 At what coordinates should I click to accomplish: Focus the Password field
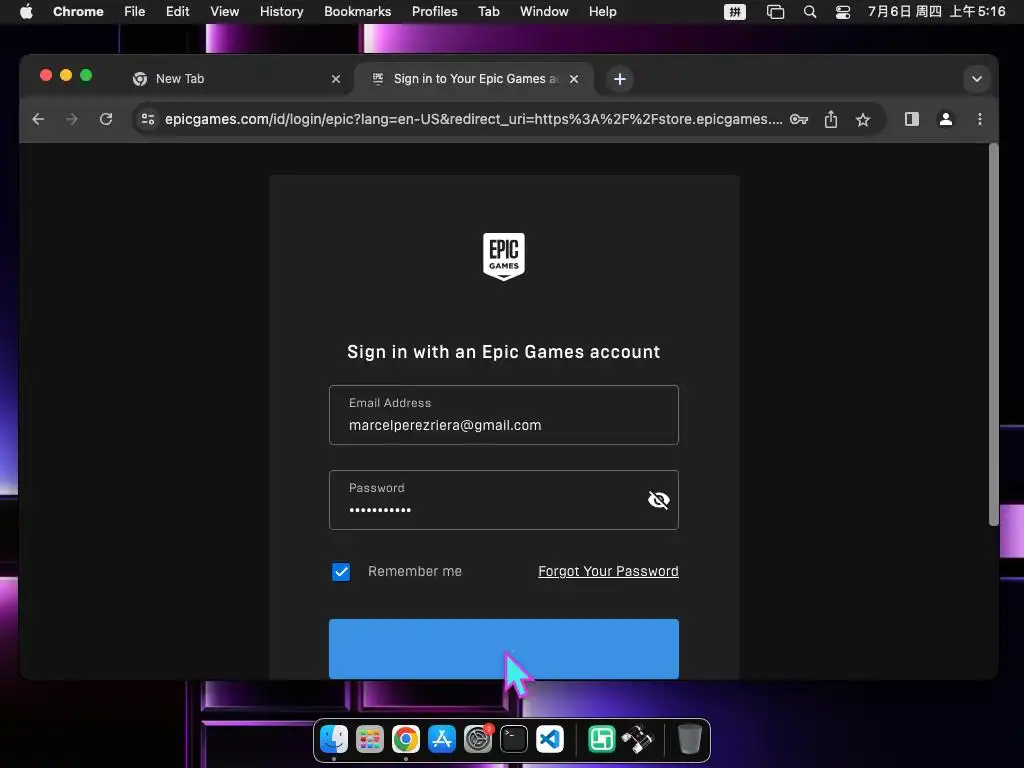(x=504, y=500)
